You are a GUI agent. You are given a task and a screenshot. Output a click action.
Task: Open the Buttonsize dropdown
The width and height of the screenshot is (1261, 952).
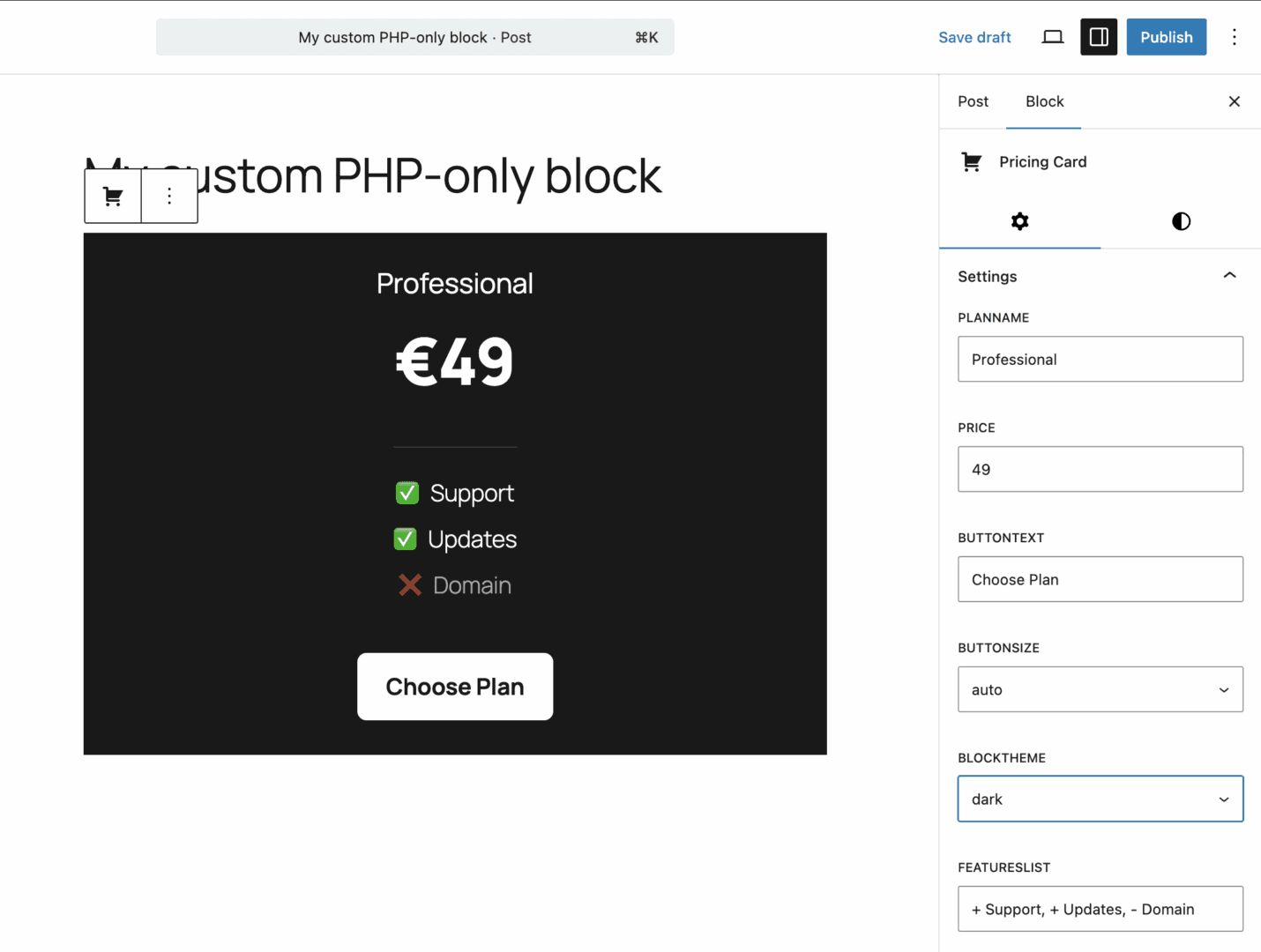coord(1100,689)
